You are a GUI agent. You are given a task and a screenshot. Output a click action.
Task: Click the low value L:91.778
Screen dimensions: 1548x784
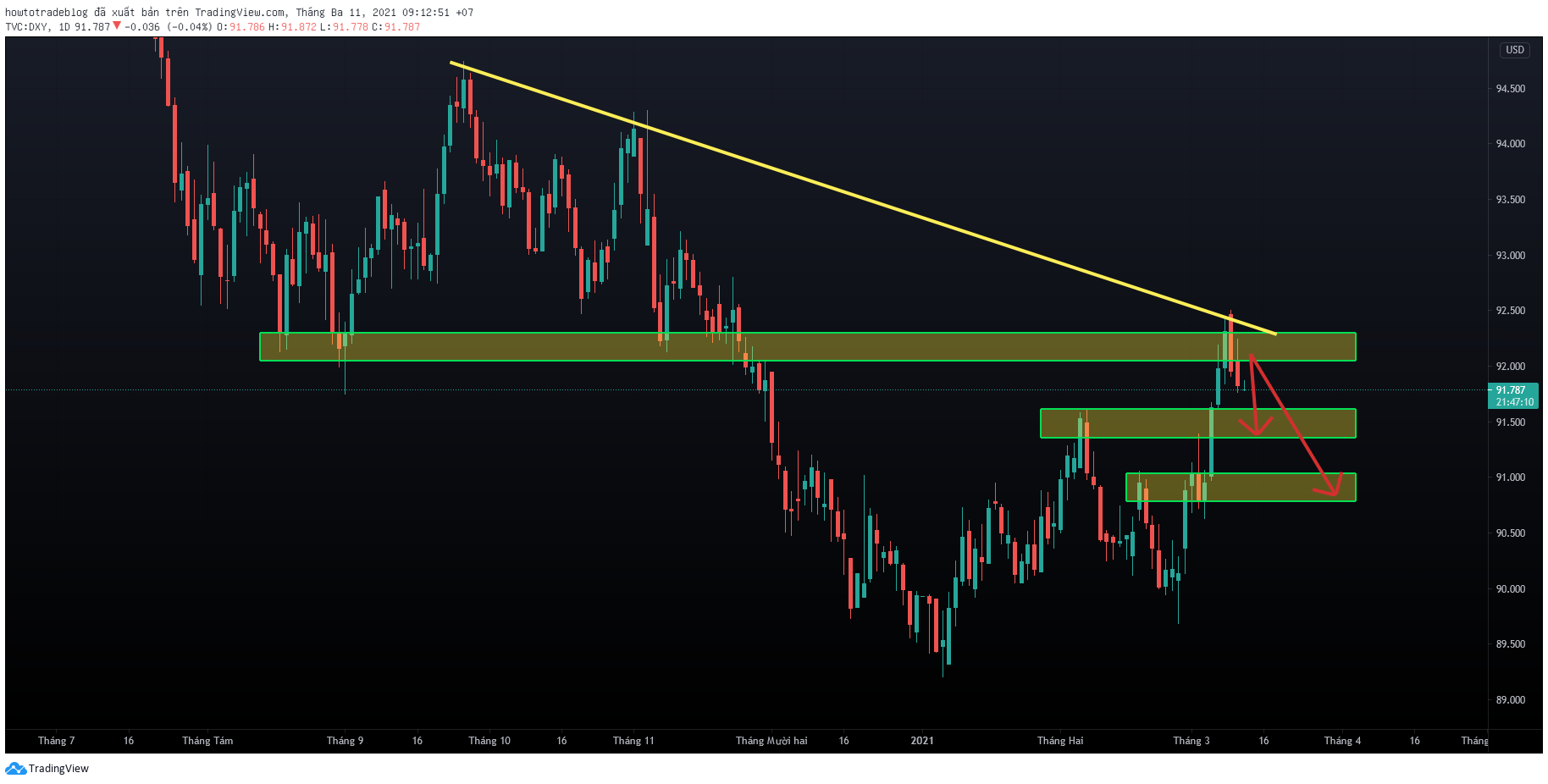click(x=344, y=27)
